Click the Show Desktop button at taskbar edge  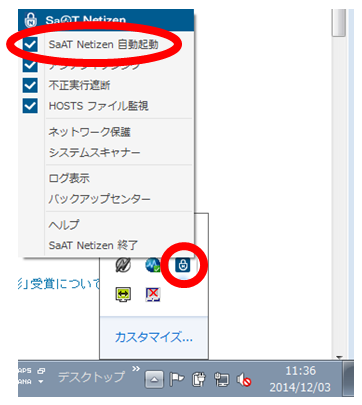(349, 378)
